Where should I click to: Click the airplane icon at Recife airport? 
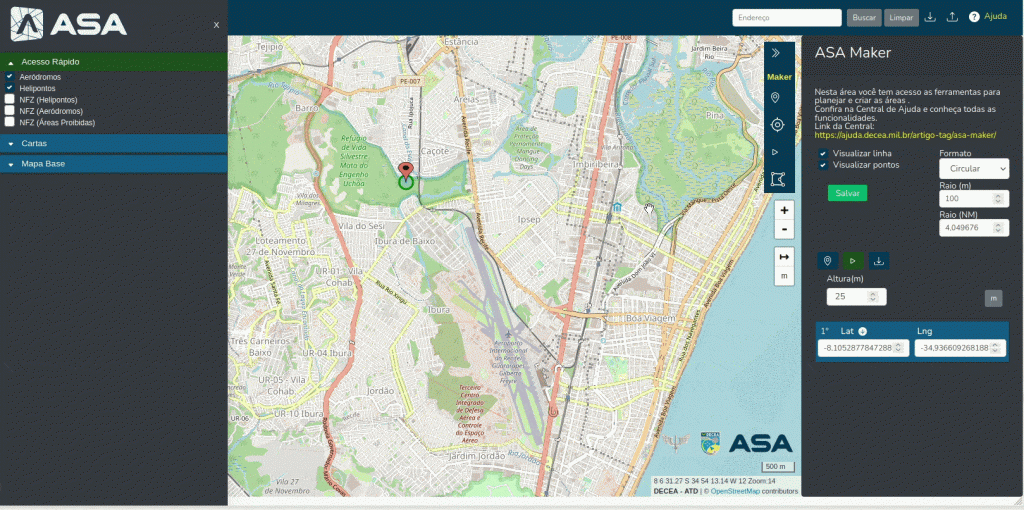(508, 335)
